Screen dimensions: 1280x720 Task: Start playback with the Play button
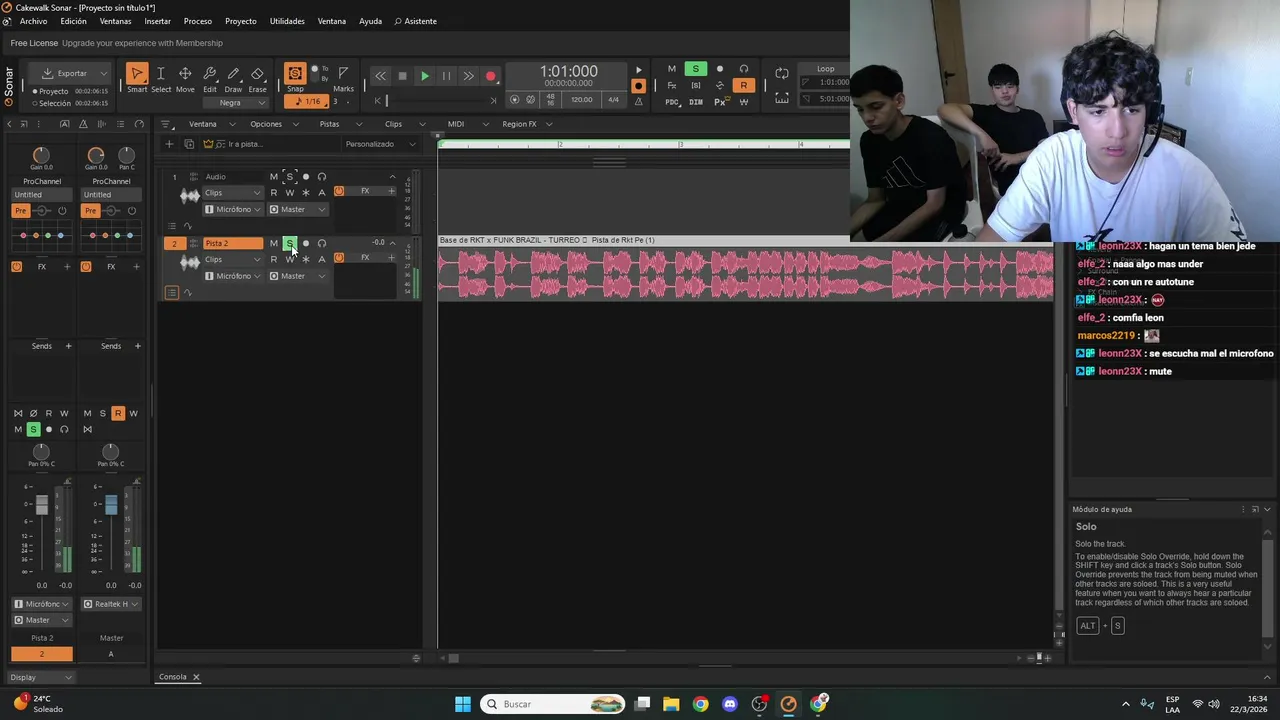(425, 76)
